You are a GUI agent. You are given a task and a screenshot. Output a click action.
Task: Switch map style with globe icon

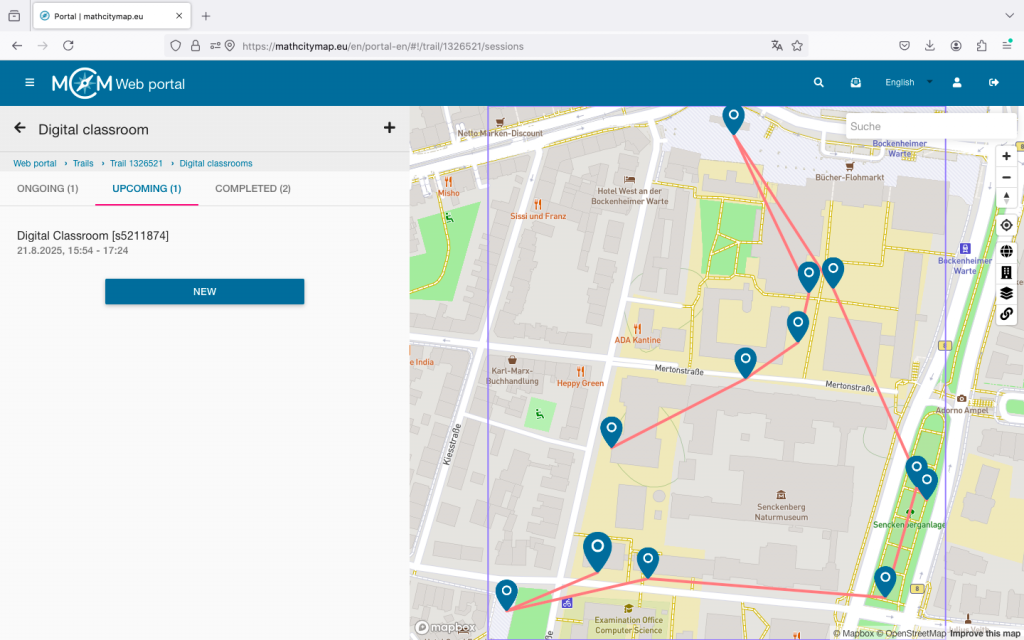(1006, 251)
